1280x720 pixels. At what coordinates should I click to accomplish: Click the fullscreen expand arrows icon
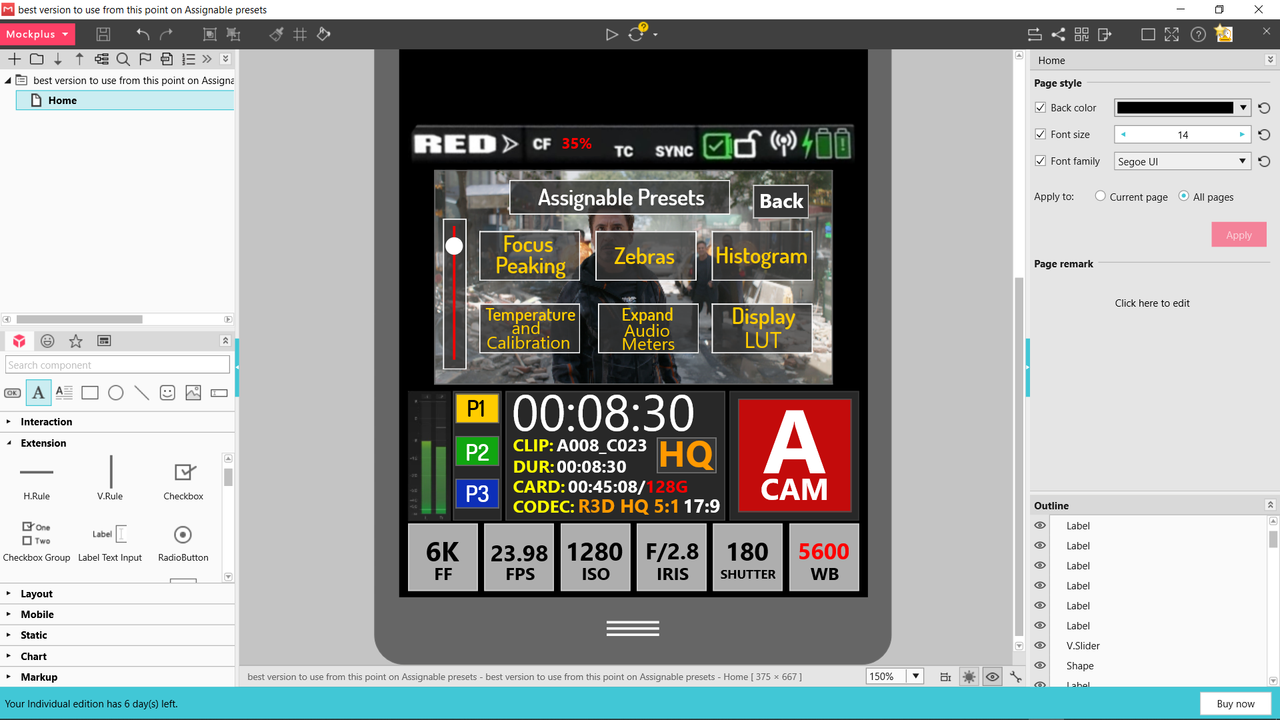(x=1172, y=34)
